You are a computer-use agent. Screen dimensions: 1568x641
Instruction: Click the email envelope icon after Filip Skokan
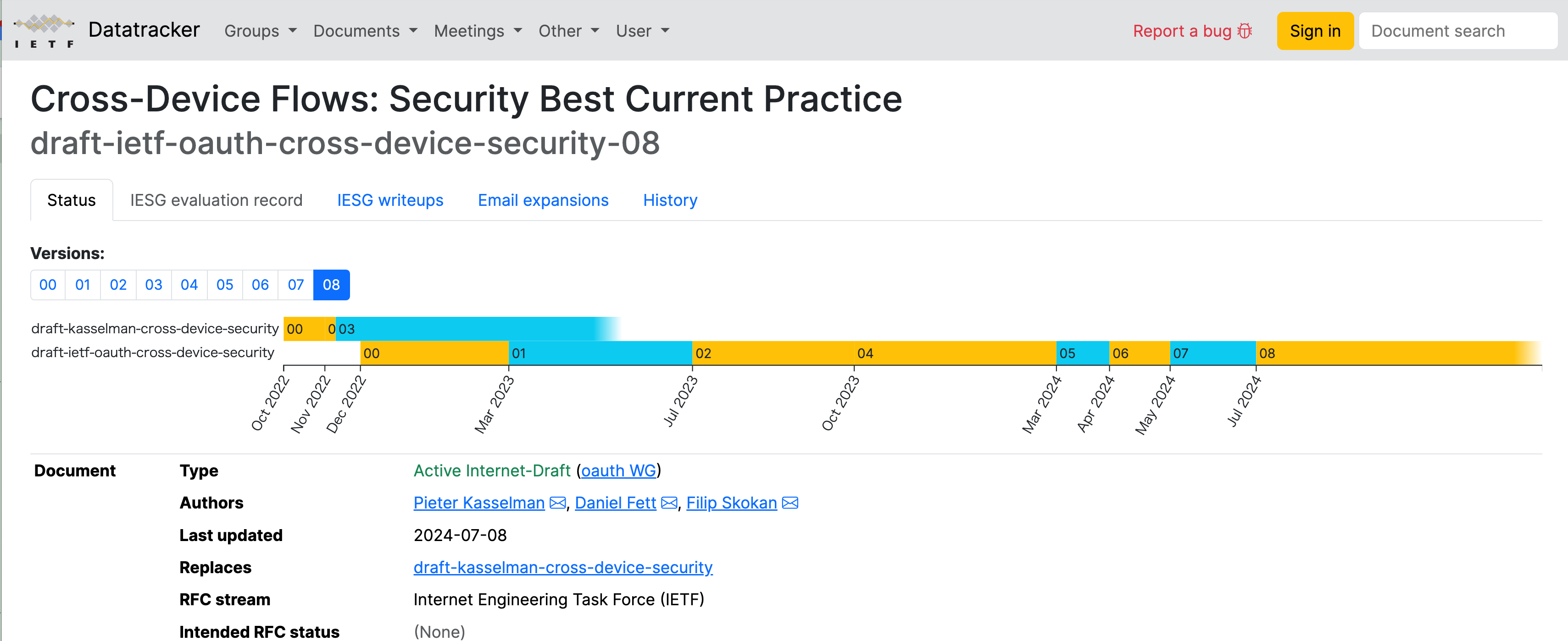[790, 503]
